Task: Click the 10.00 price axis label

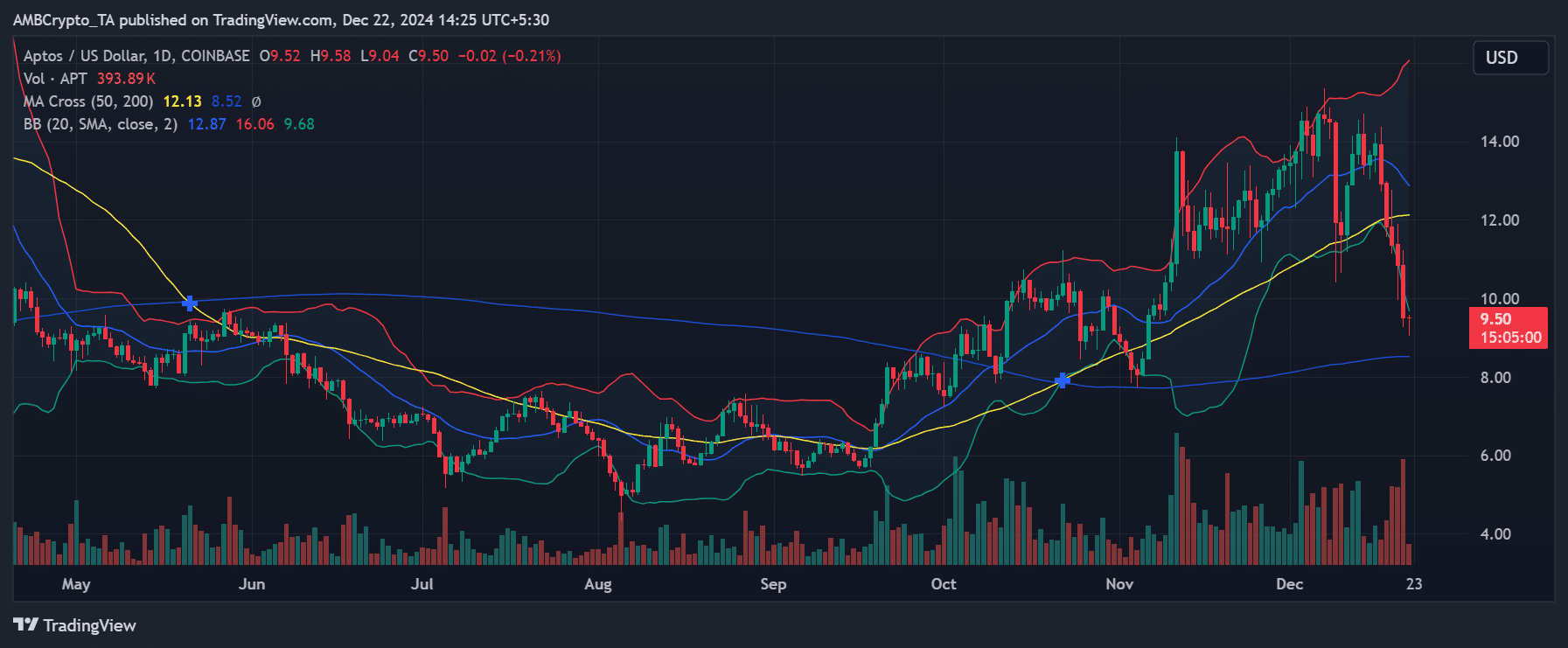Action: [x=1499, y=299]
